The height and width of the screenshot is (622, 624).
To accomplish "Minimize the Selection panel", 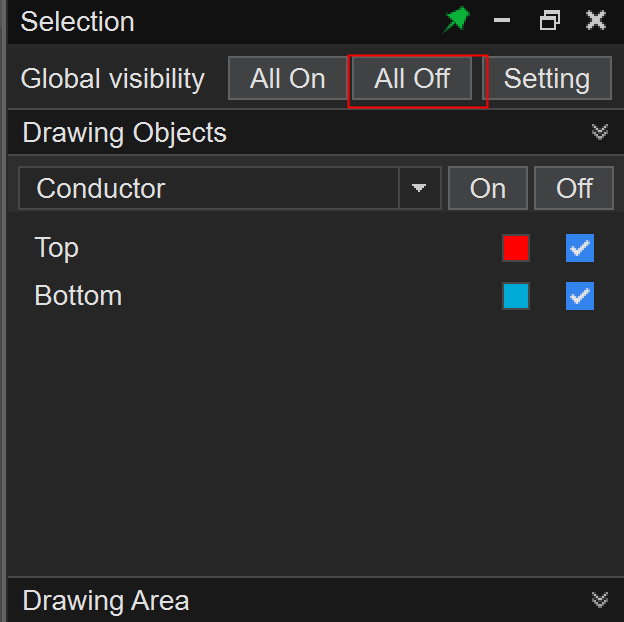I will (503, 21).
